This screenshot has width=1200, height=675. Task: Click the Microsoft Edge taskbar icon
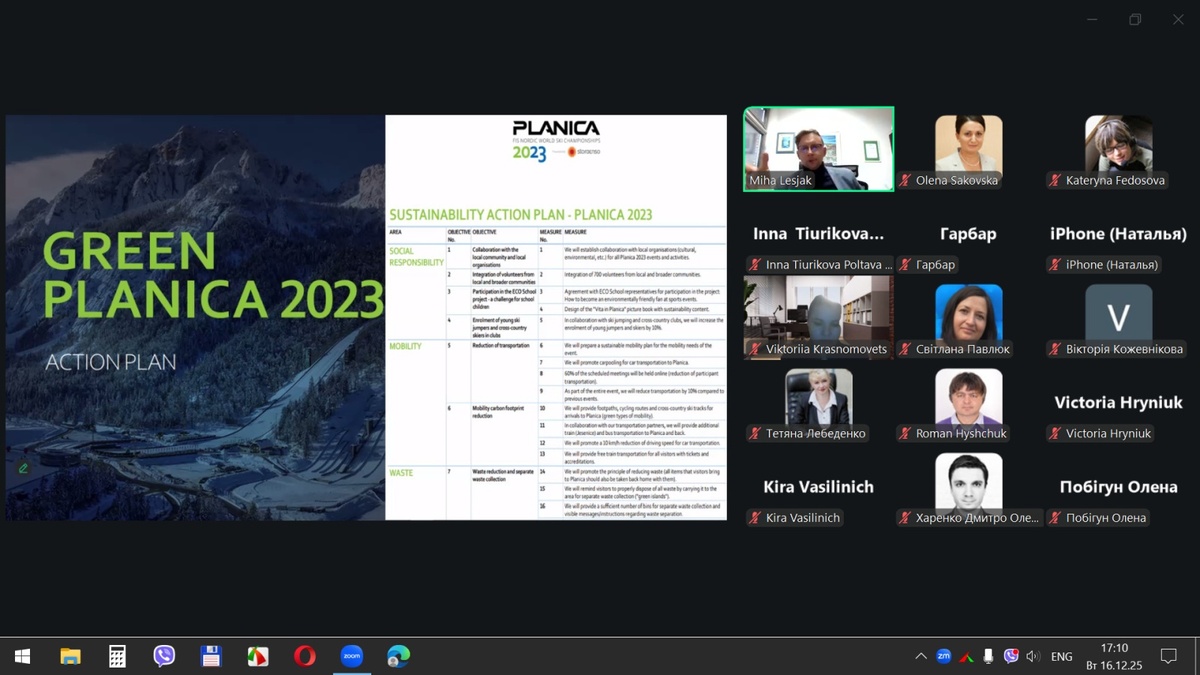point(398,656)
